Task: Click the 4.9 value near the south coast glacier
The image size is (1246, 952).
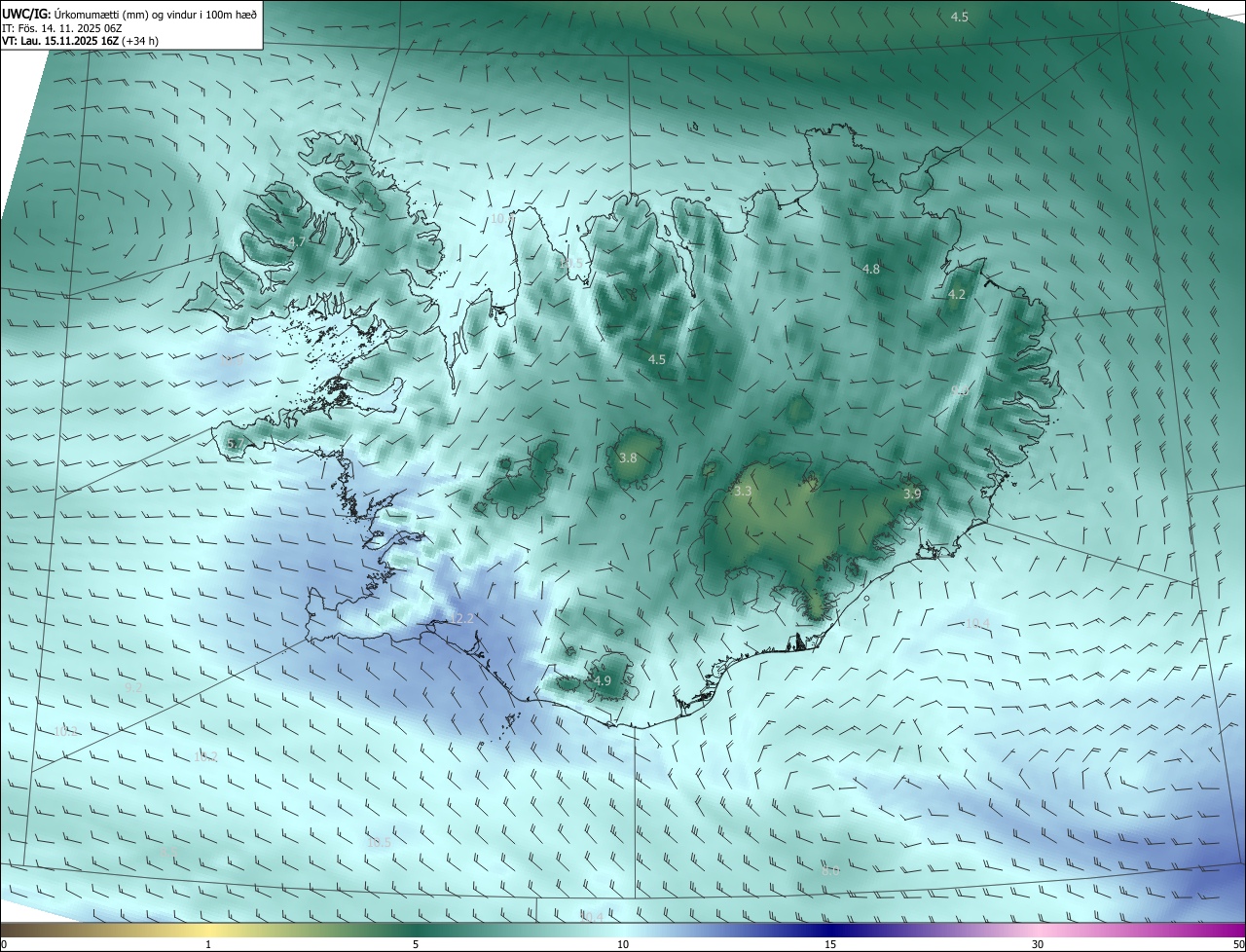Action: coord(603,680)
